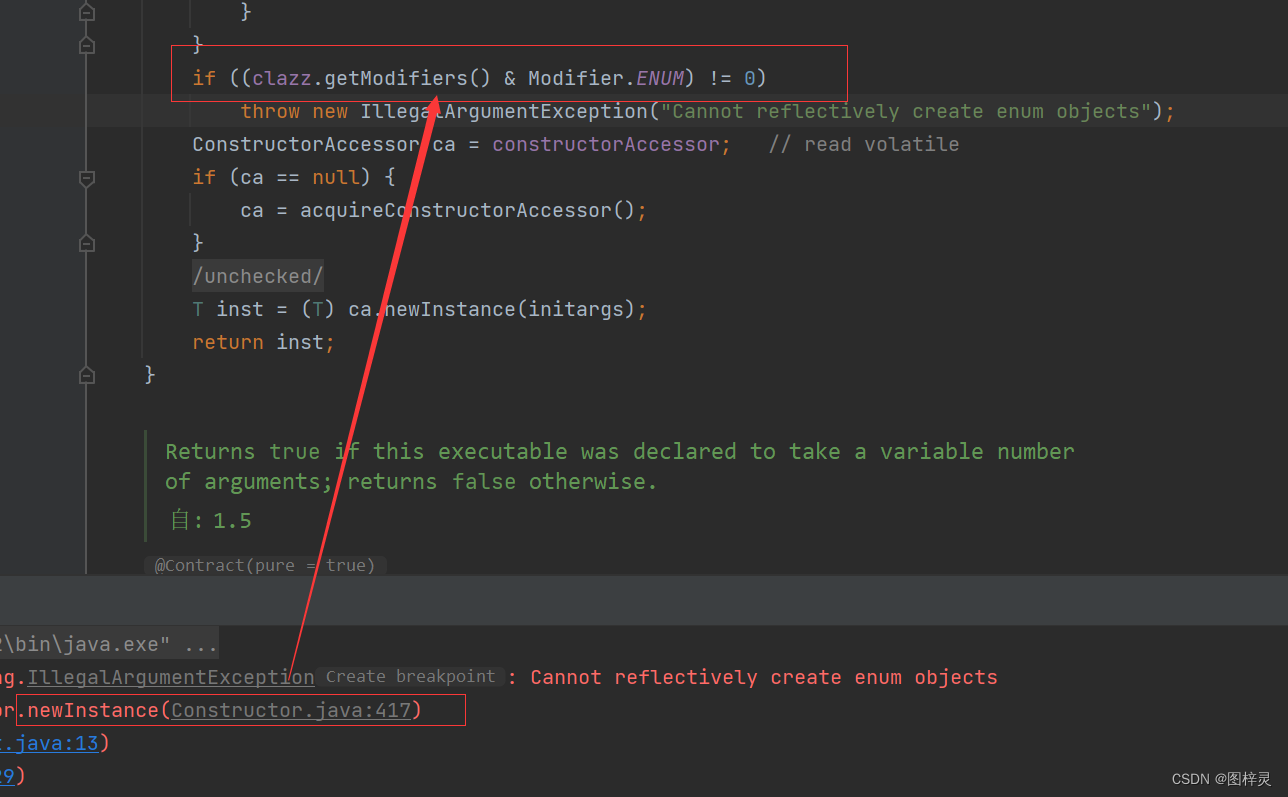Image resolution: width=1288 pixels, height=797 pixels.
Task: Click the 'return inst;' statement
Action: tap(264, 342)
